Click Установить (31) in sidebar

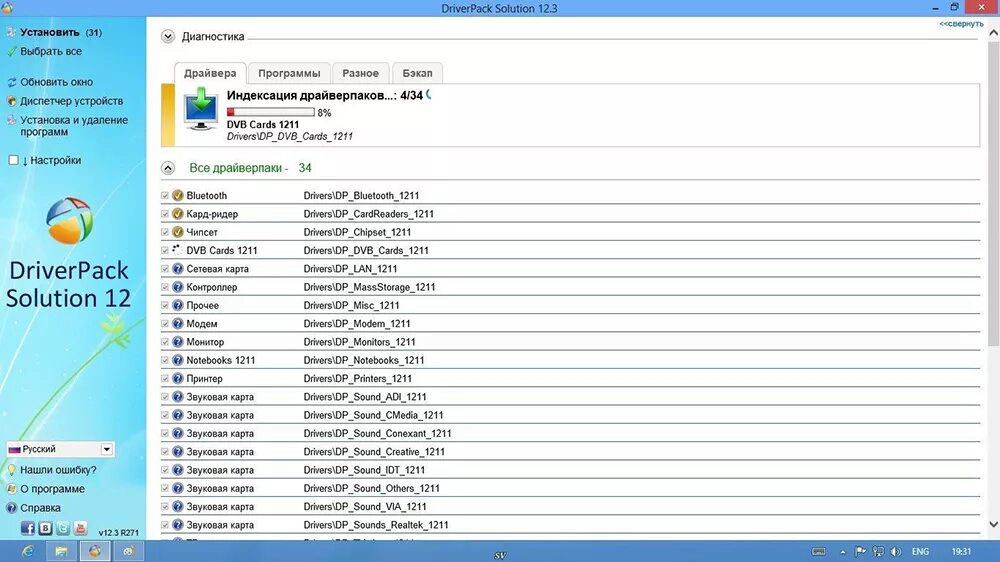(61, 32)
